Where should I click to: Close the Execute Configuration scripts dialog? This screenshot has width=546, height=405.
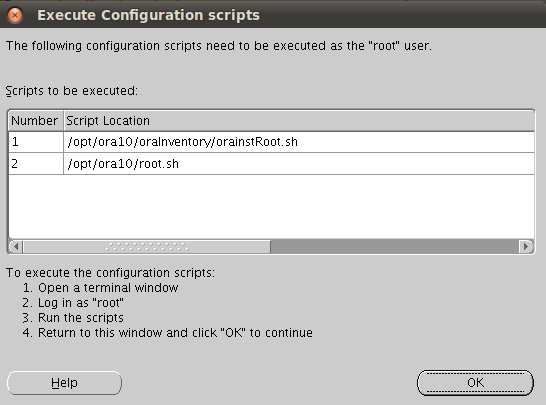(x=15, y=15)
